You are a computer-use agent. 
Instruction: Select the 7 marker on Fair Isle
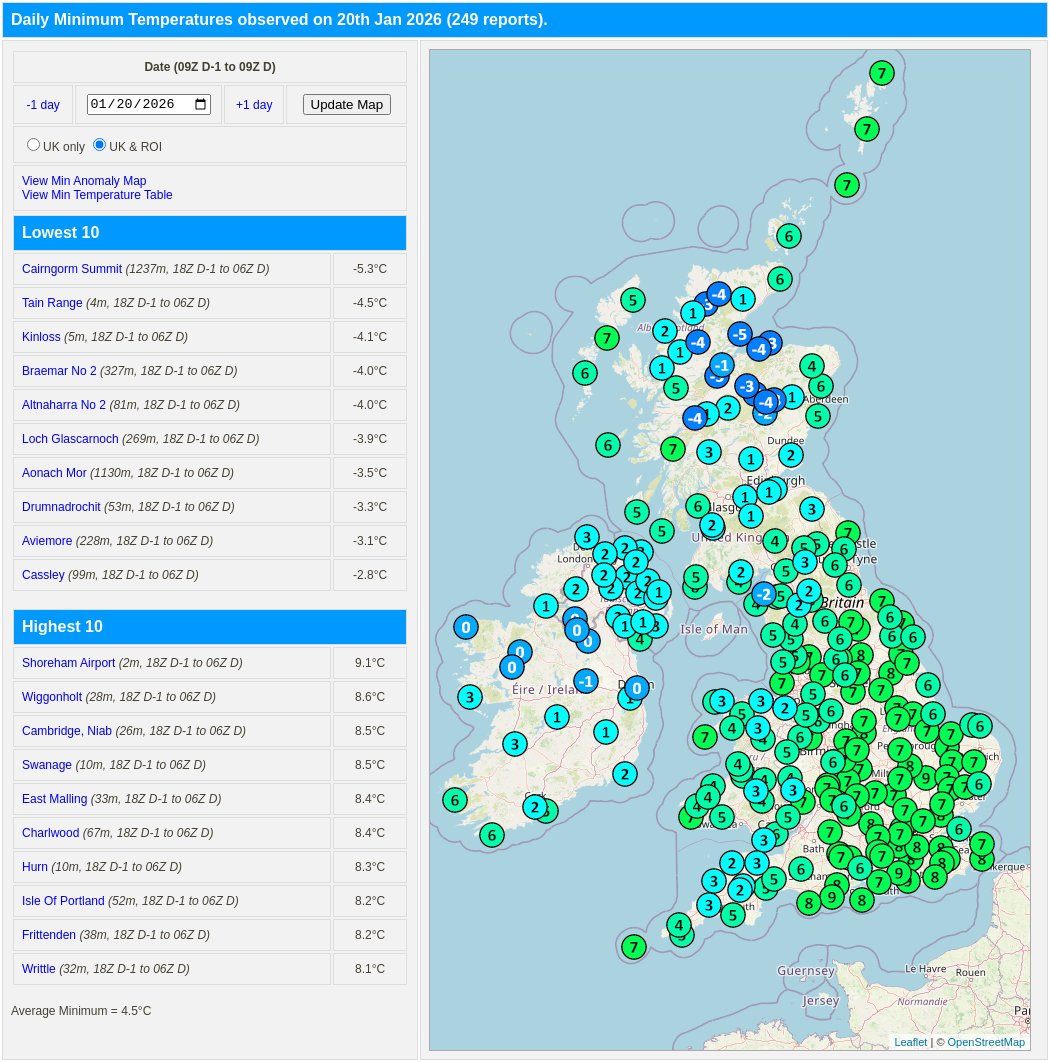coord(847,185)
